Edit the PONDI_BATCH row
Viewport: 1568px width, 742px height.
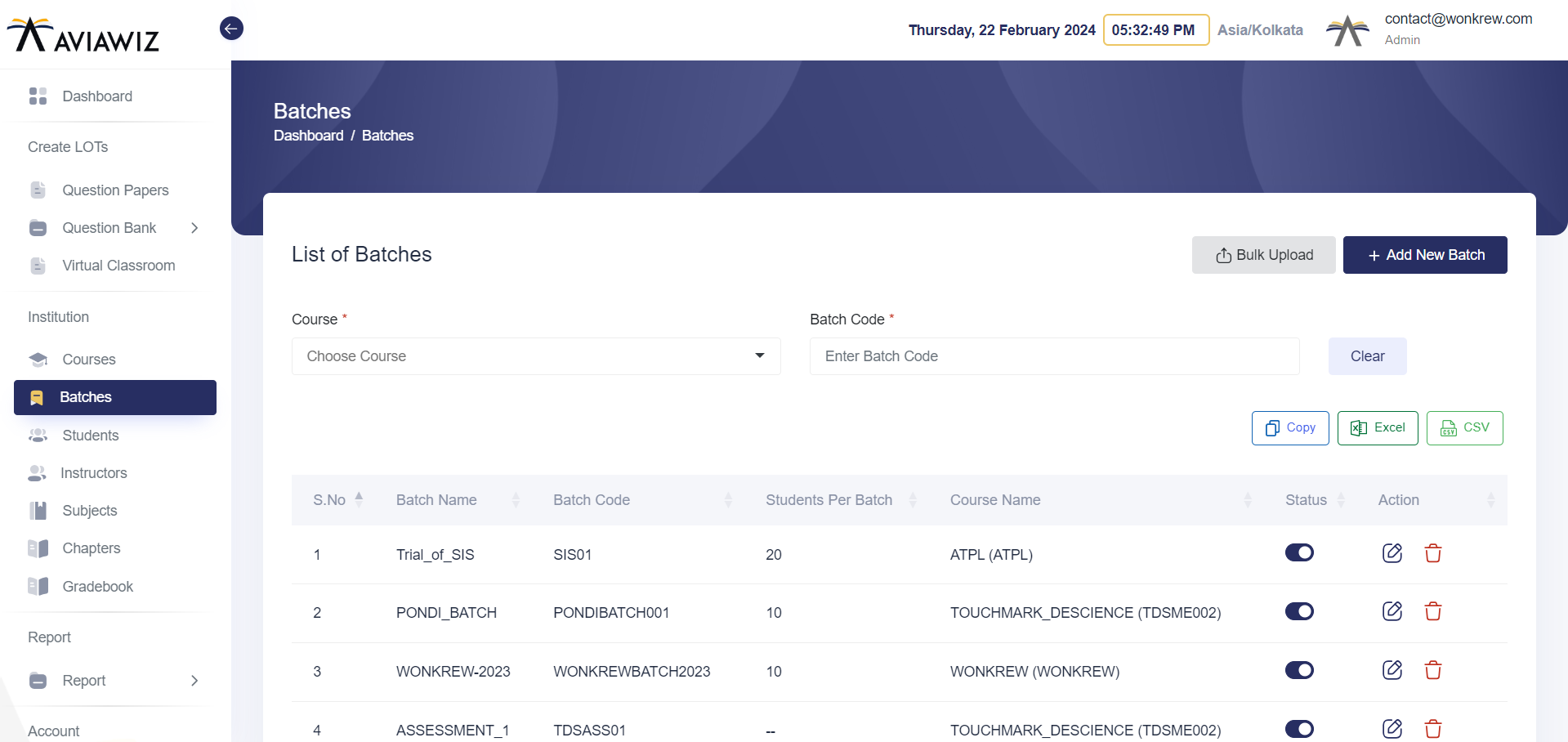point(1392,611)
